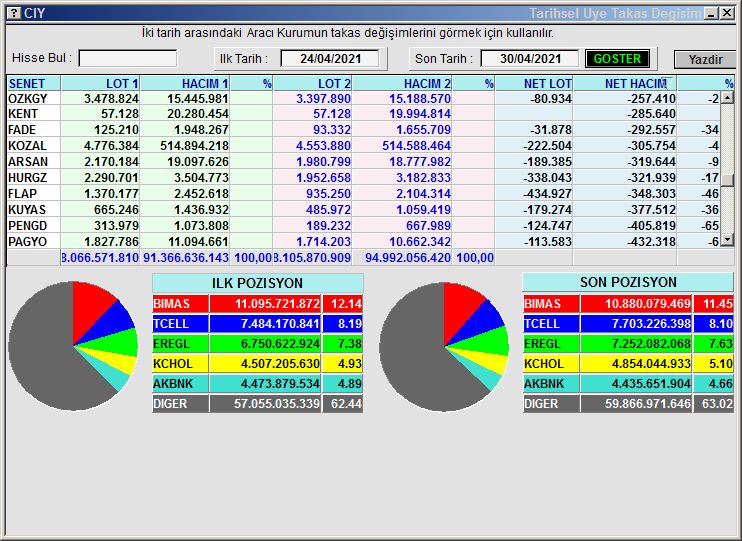
Task: Click HACIM 1 value 514.894.218
Action: [x=194, y=146]
